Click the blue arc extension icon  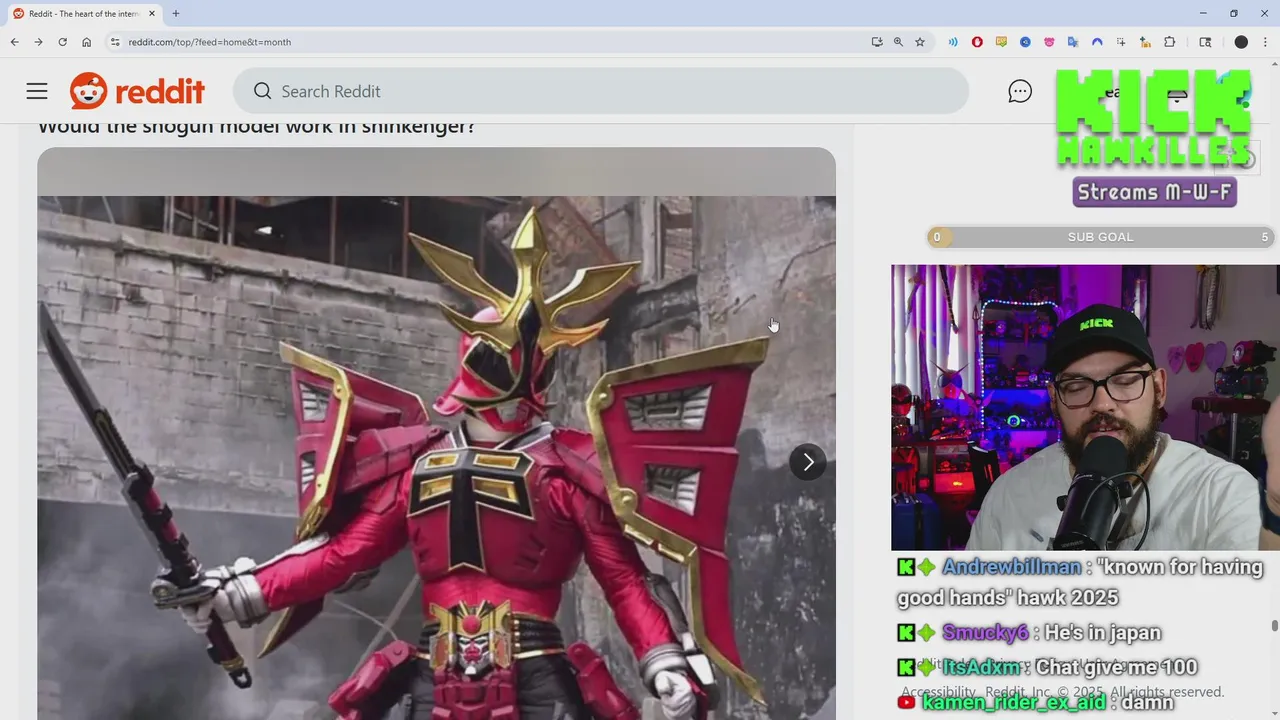(x=1097, y=42)
